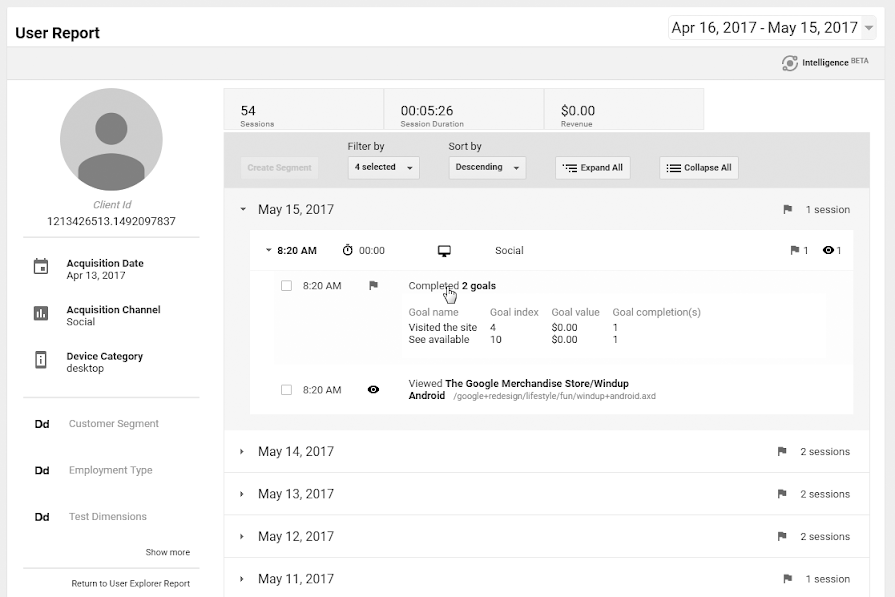The image size is (895, 597).
Task: Click the Social channel label in the session row
Action: (x=509, y=251)
